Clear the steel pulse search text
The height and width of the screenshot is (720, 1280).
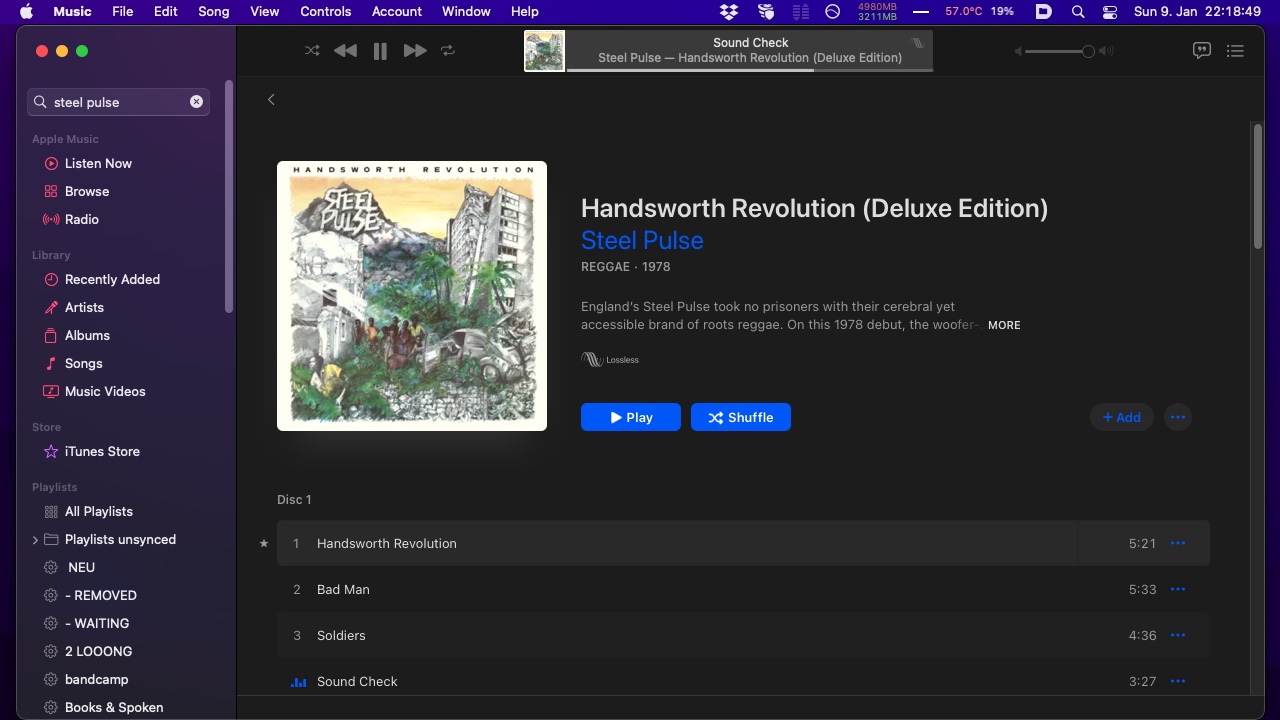[x=196, y=102]
